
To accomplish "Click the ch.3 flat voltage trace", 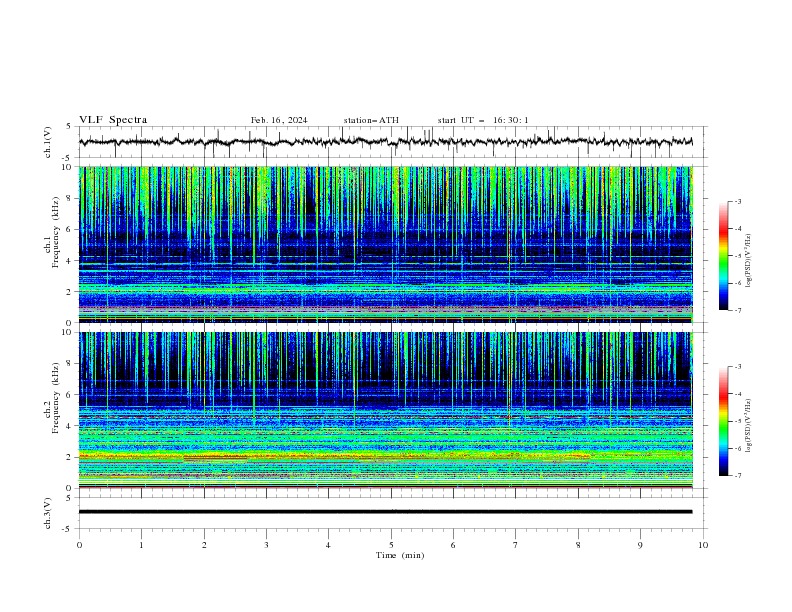I will tap(385, 512).
